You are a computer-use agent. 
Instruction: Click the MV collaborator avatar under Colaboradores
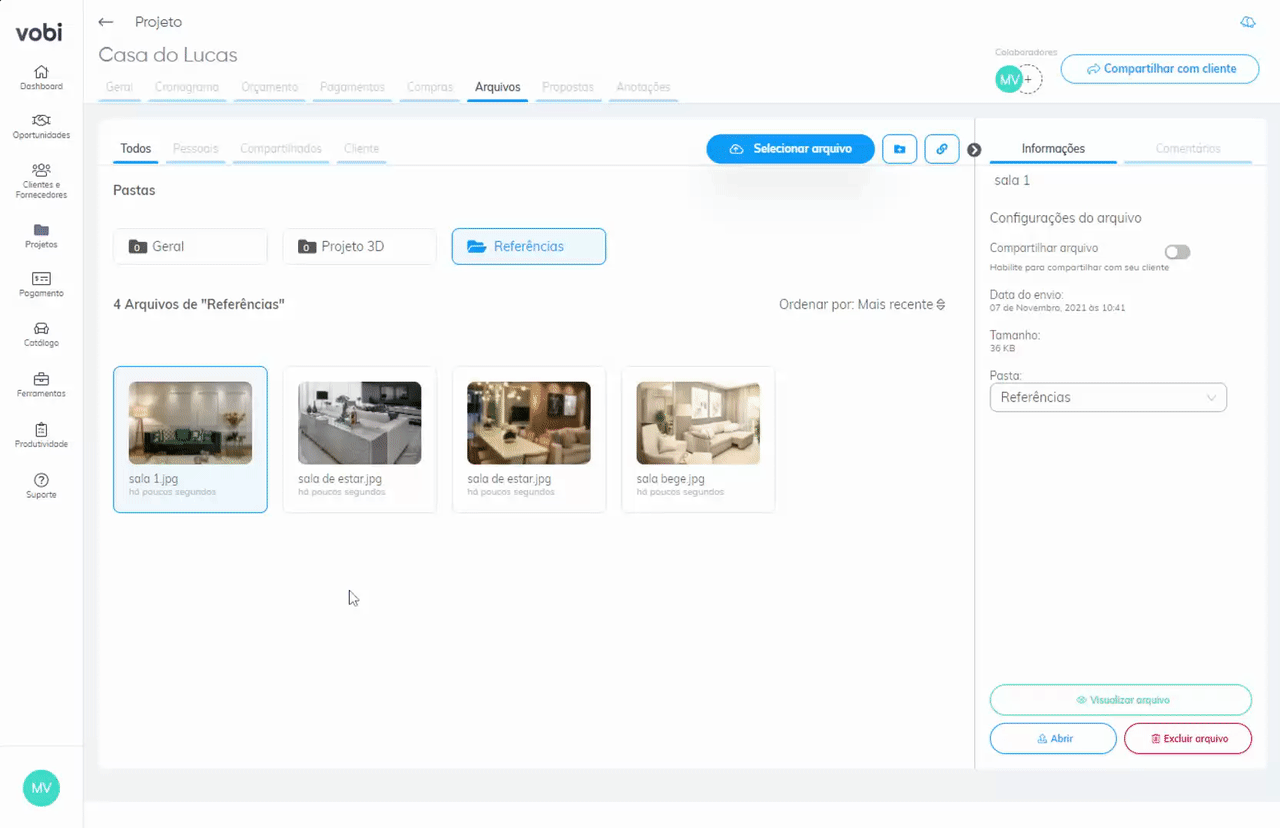[1008, 80]
